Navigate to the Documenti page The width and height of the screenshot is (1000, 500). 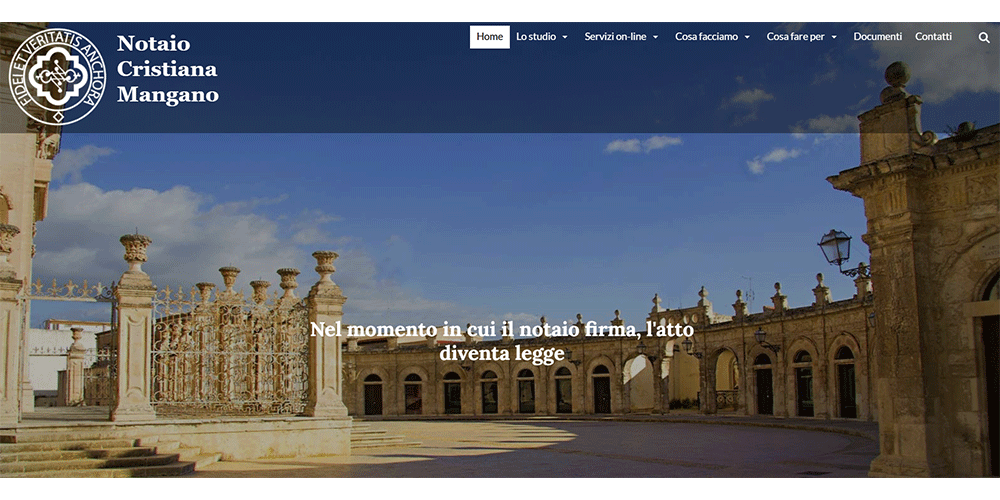tap(877, 37)
